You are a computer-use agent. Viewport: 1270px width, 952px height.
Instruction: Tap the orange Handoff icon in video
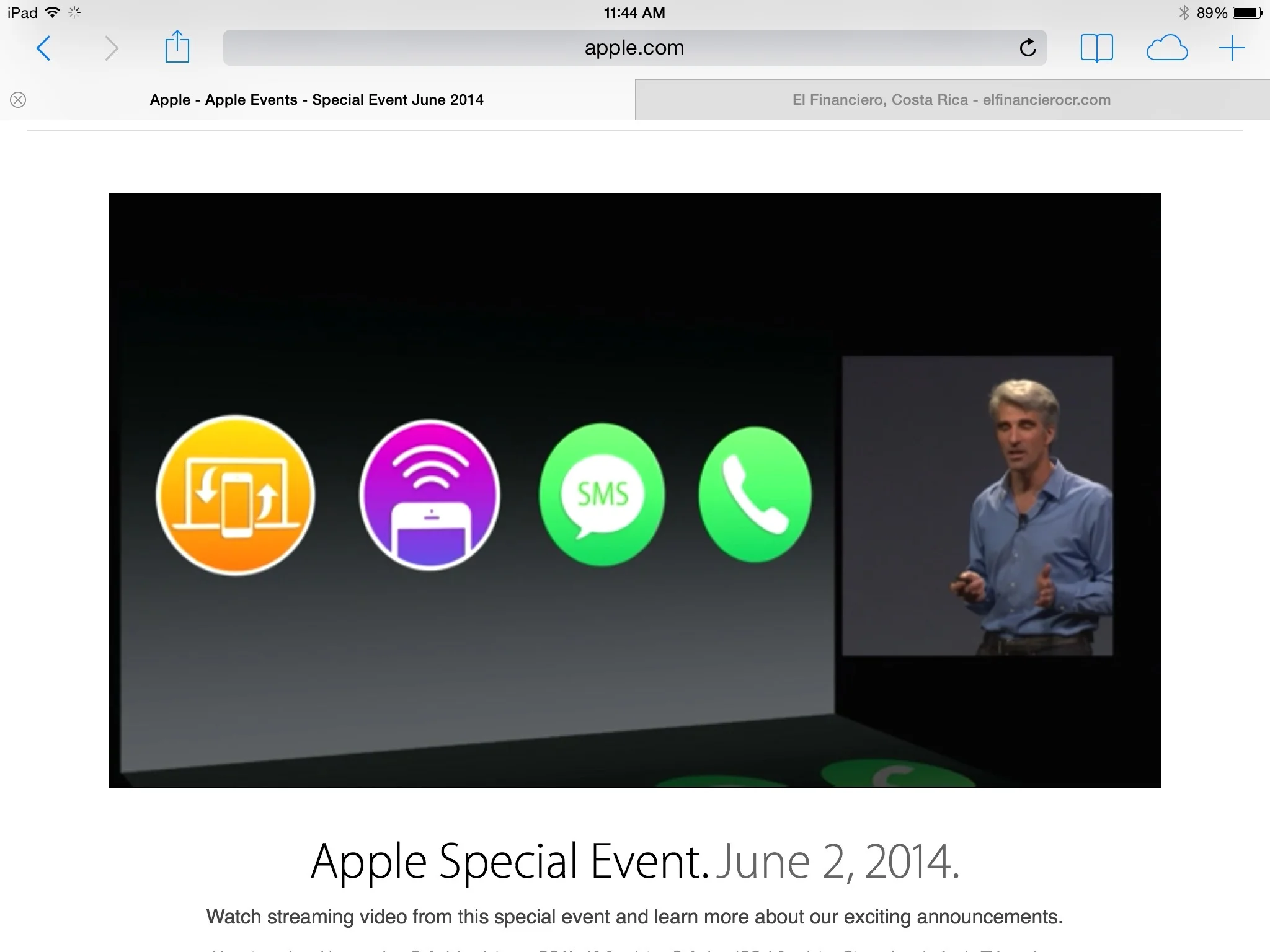[235, 495]
